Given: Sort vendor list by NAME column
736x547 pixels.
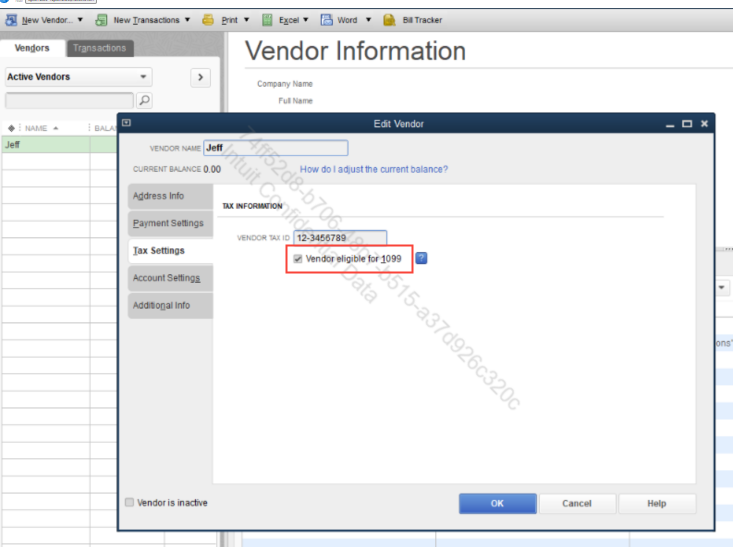Looking at the screenshot, I should [x=41, y=128].
